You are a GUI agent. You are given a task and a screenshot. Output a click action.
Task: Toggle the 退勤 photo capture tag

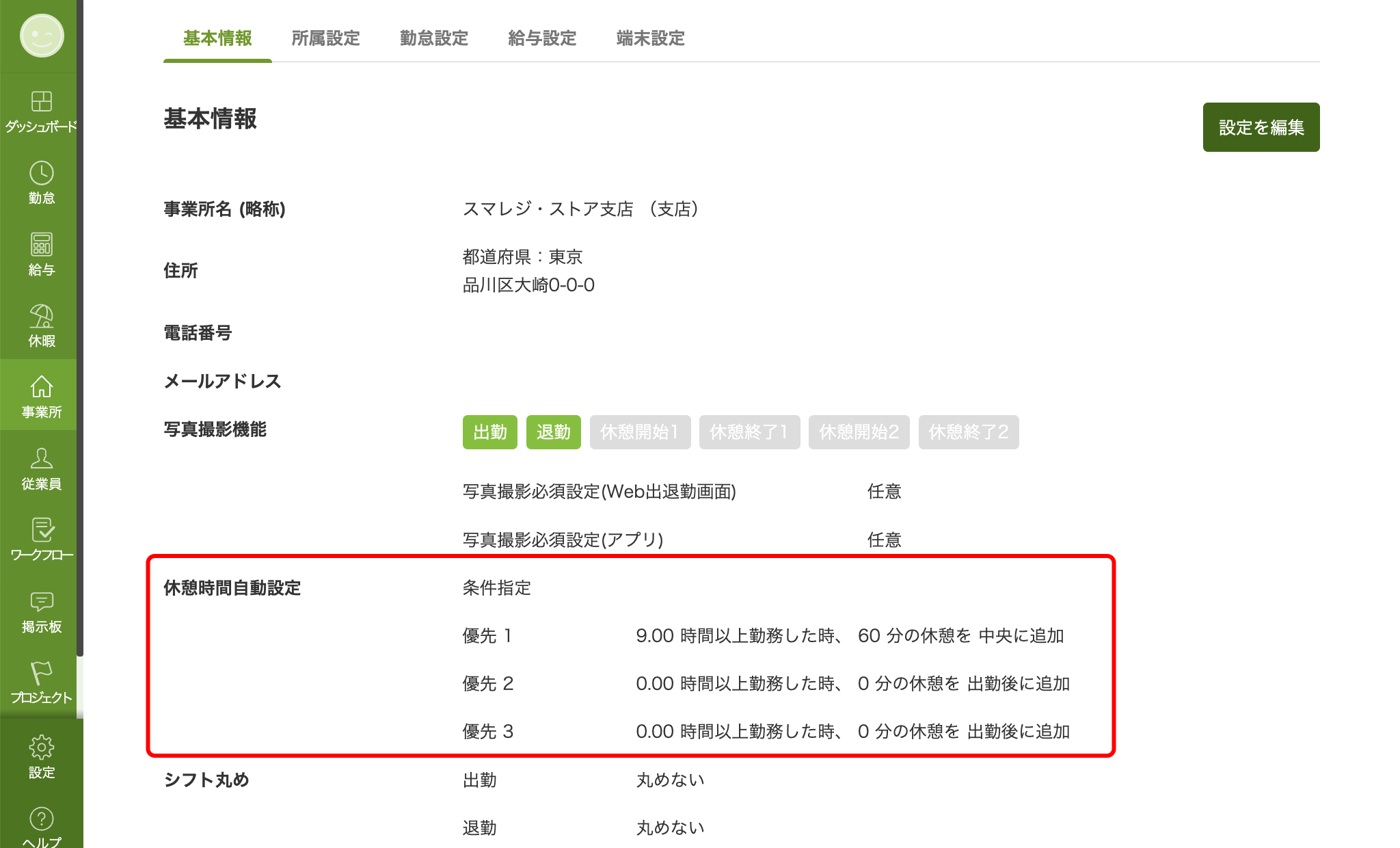[553, 432]
